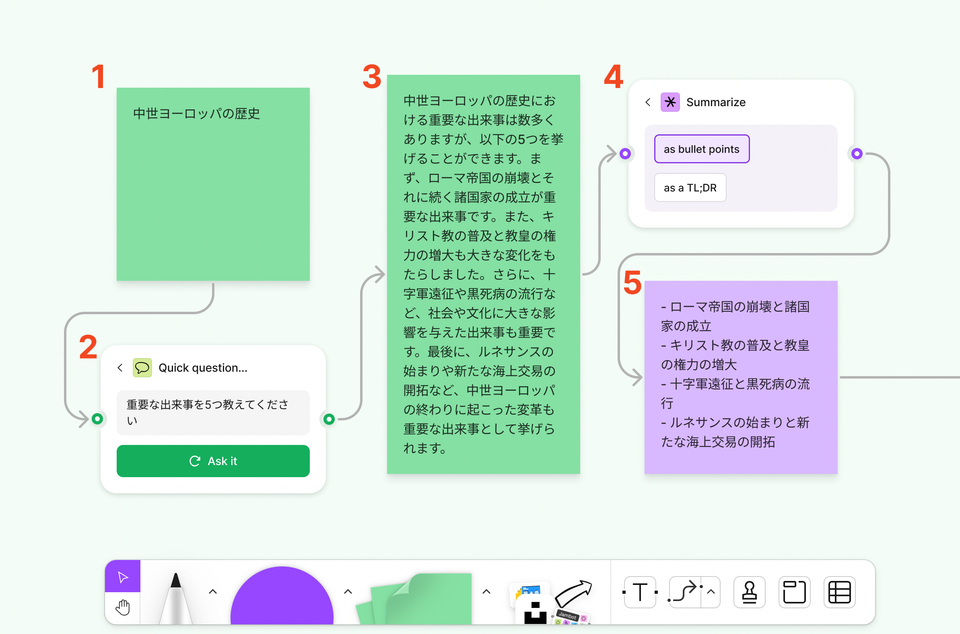Pick the pen marker tool
Image resolution: width=960 pixels, height=634 pixels.
coord(175,597)
